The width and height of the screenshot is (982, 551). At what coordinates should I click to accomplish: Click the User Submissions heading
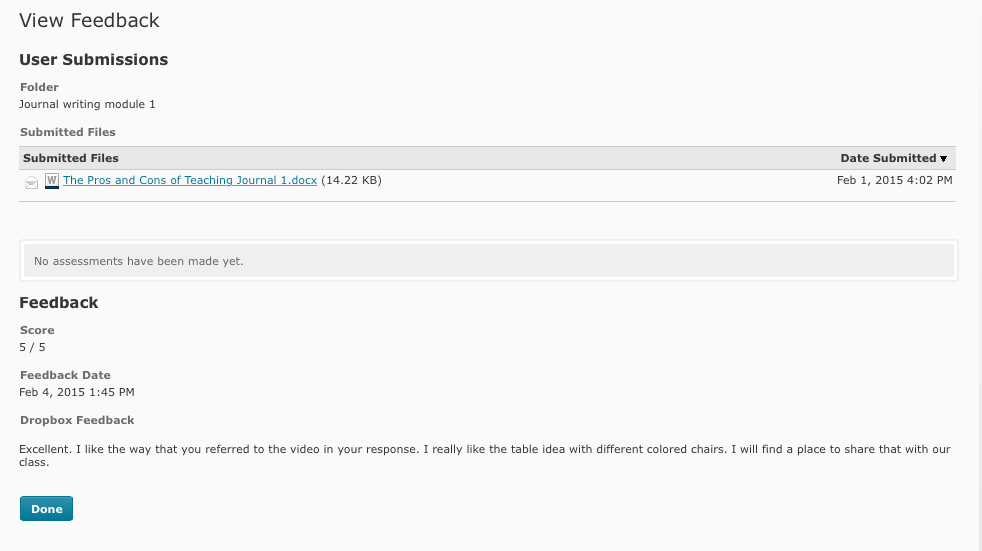(x=94, y=60)
